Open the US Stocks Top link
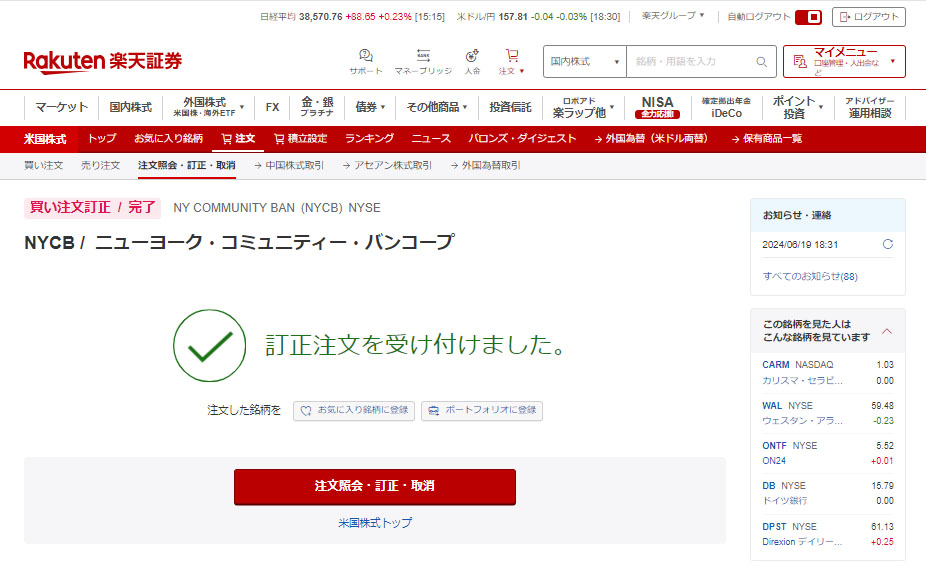 click(x=374, y=523)
